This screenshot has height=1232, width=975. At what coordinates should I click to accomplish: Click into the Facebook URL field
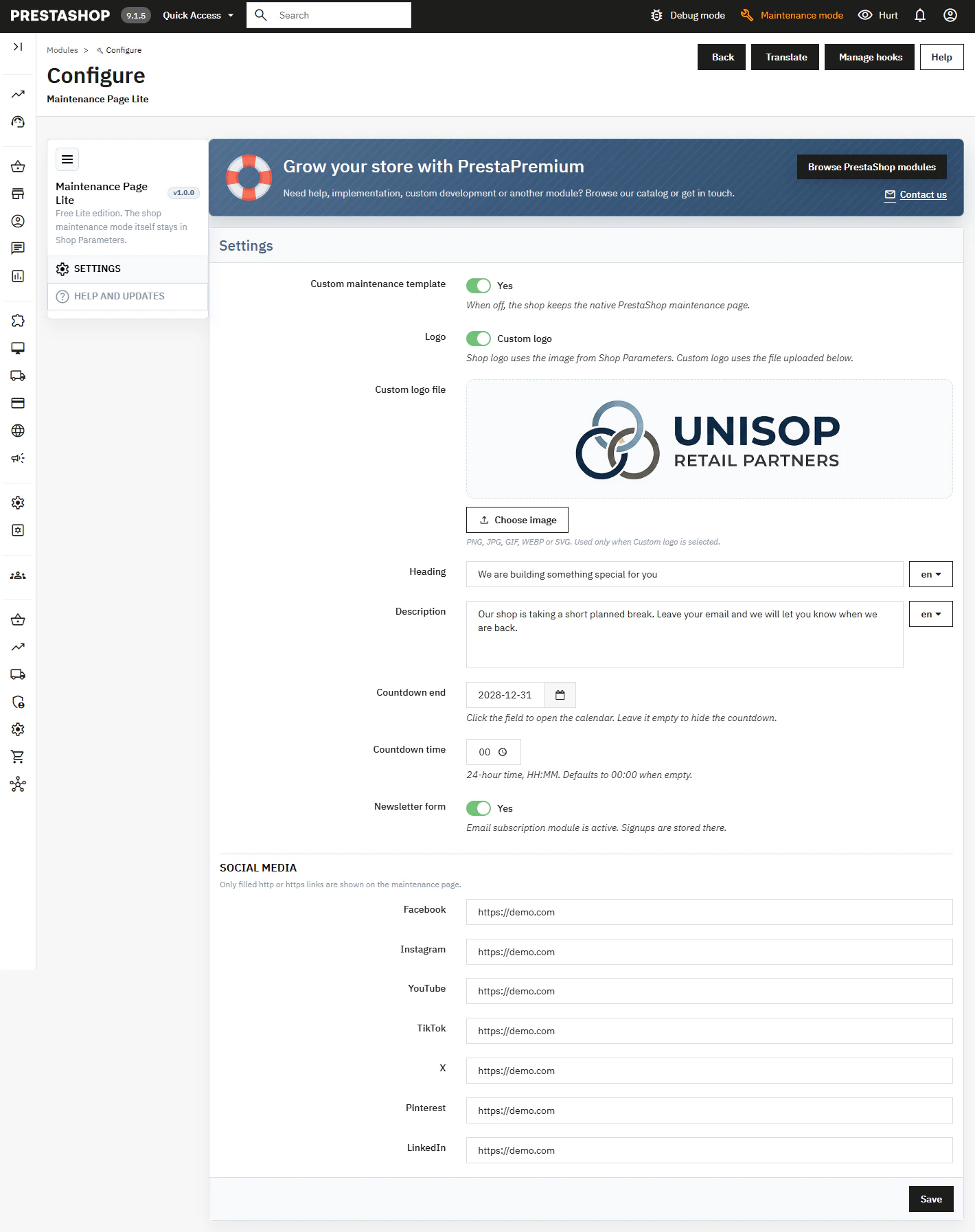[x=709, y=912]
